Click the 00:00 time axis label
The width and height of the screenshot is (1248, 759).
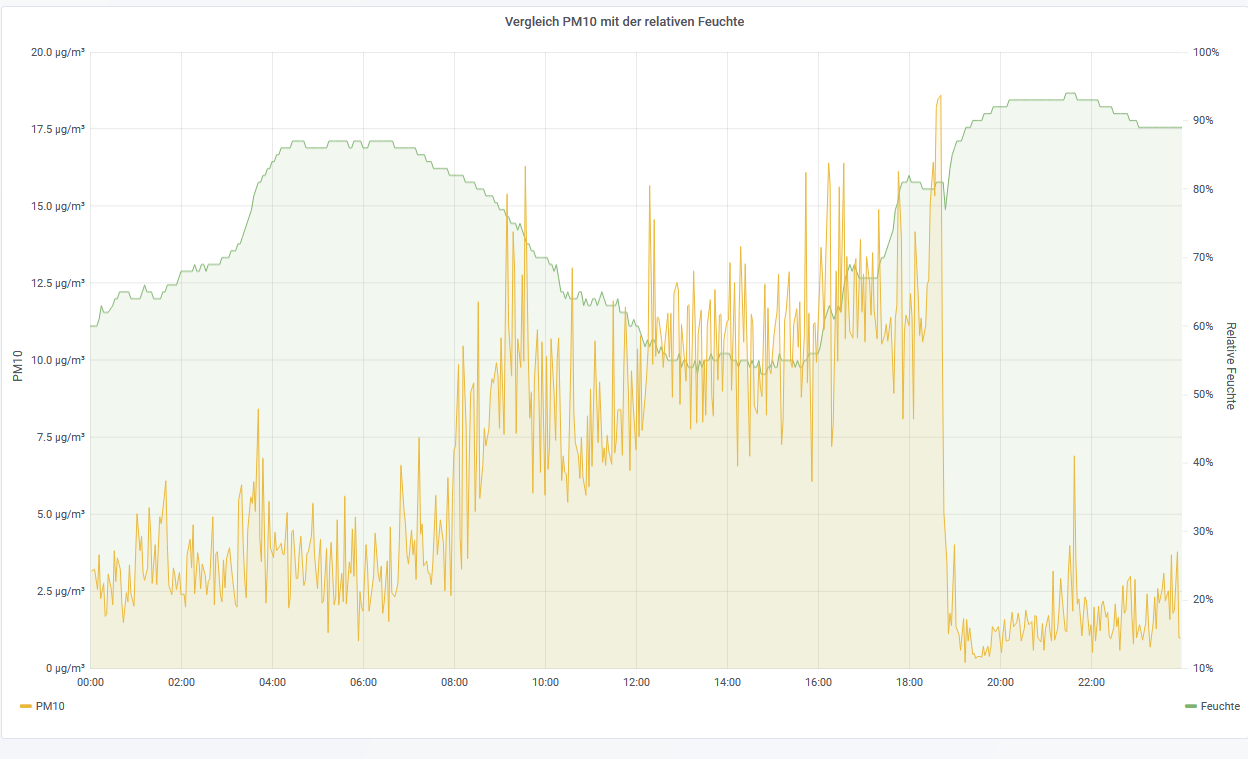point(90,682)
